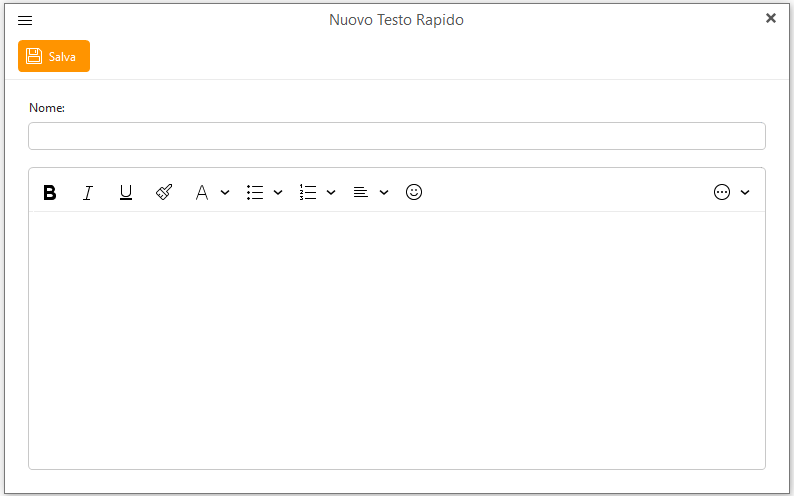
Task: Close the Nuovo Testo Rapido window
Action: tap(771, 18)
